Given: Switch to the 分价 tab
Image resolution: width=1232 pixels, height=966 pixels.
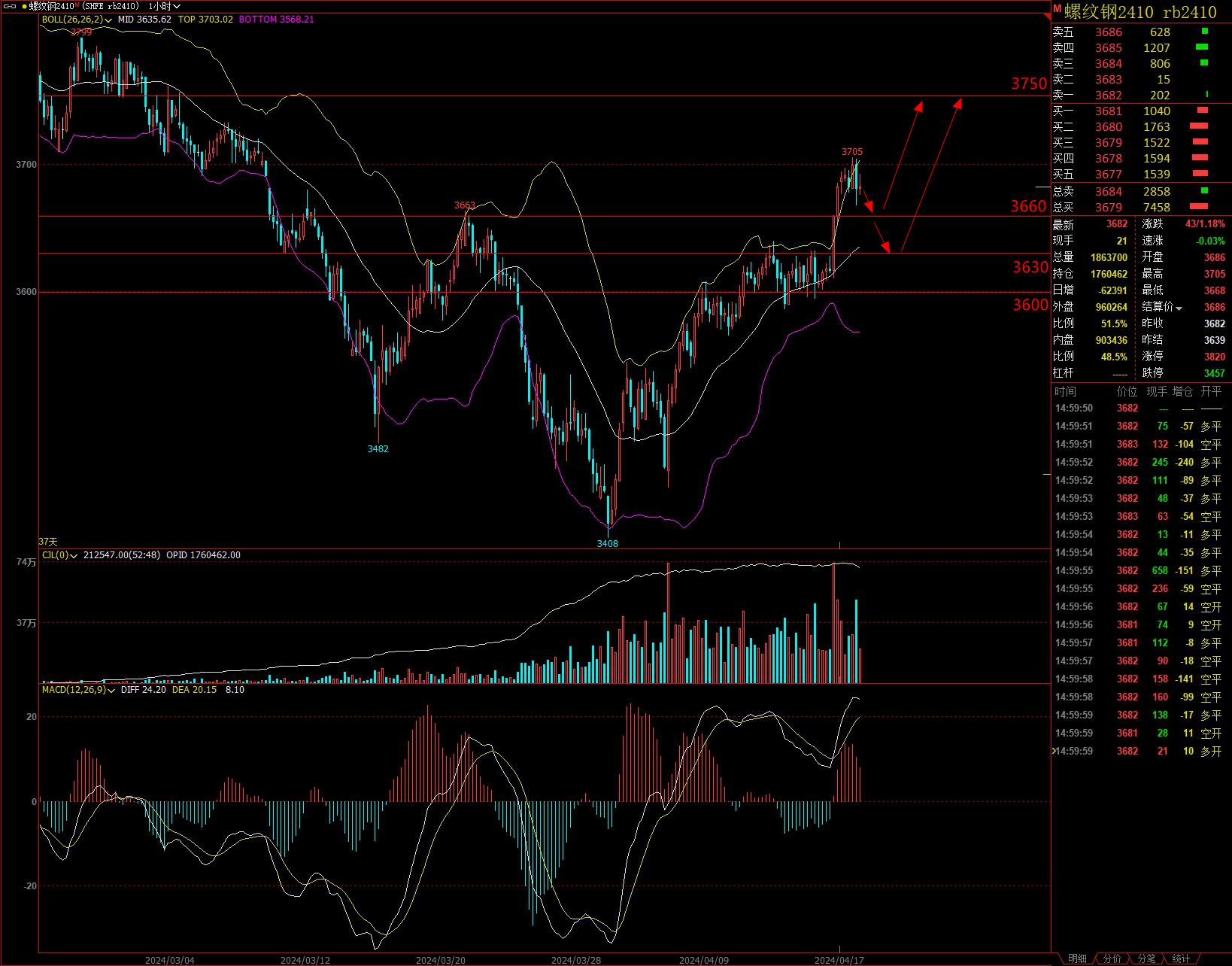Looking at the screenshot, I should coord(1112,958).
